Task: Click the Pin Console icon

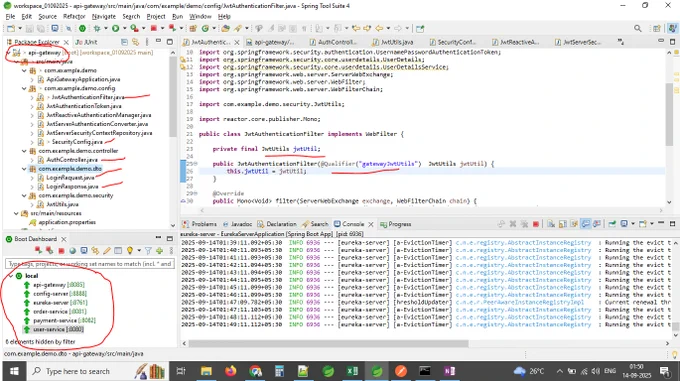Action: (x=612, y=224)
